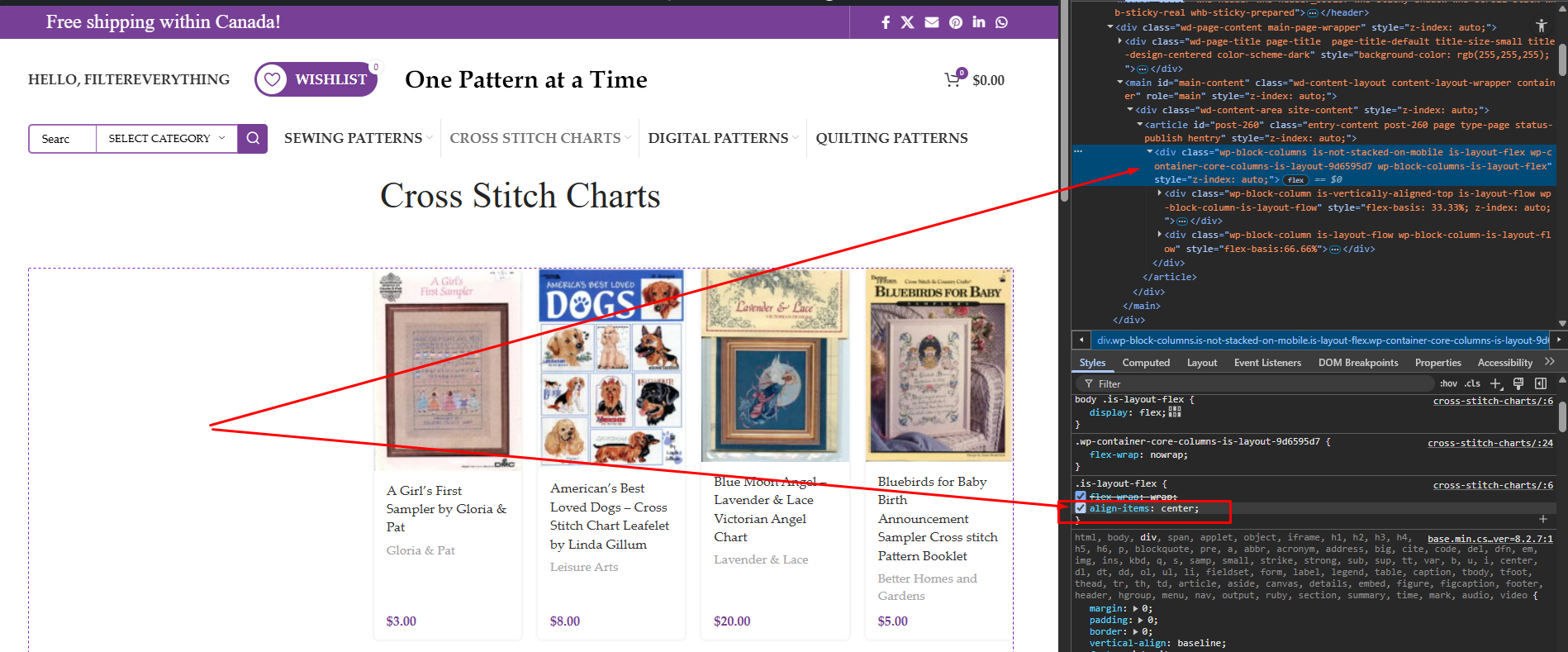Open the Layout tab
Image resolution: width=1568 pixels, height=652 pixels.
tap(1202, 363)
